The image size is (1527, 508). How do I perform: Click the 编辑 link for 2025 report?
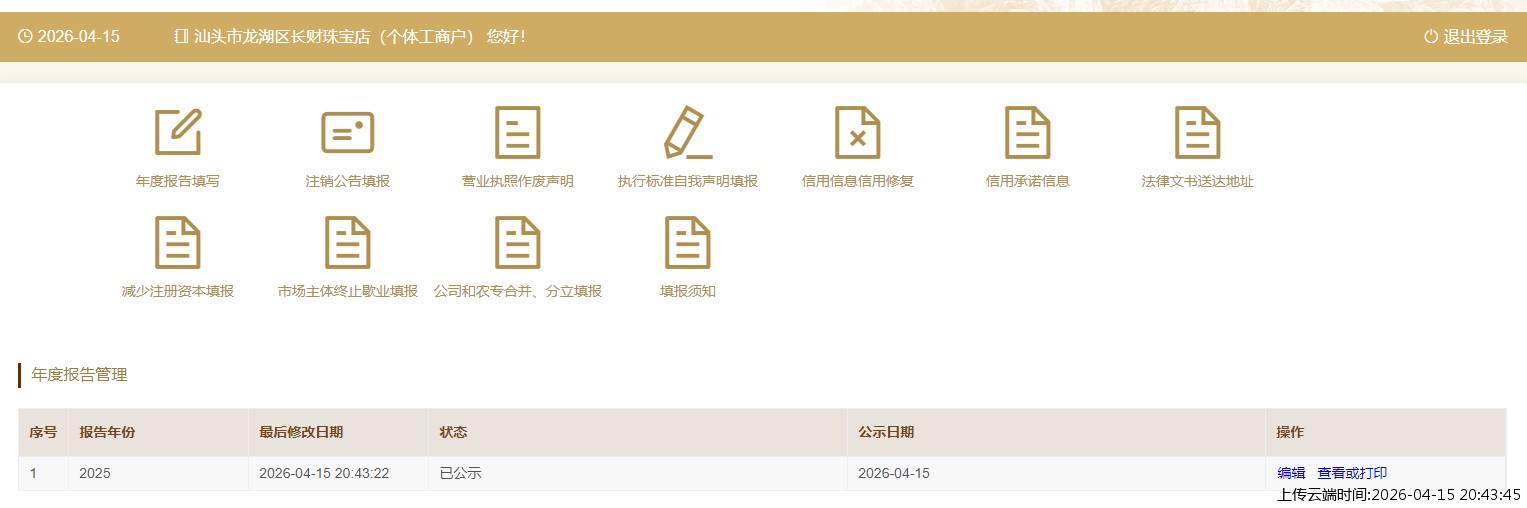click(x=1291, y=473)
